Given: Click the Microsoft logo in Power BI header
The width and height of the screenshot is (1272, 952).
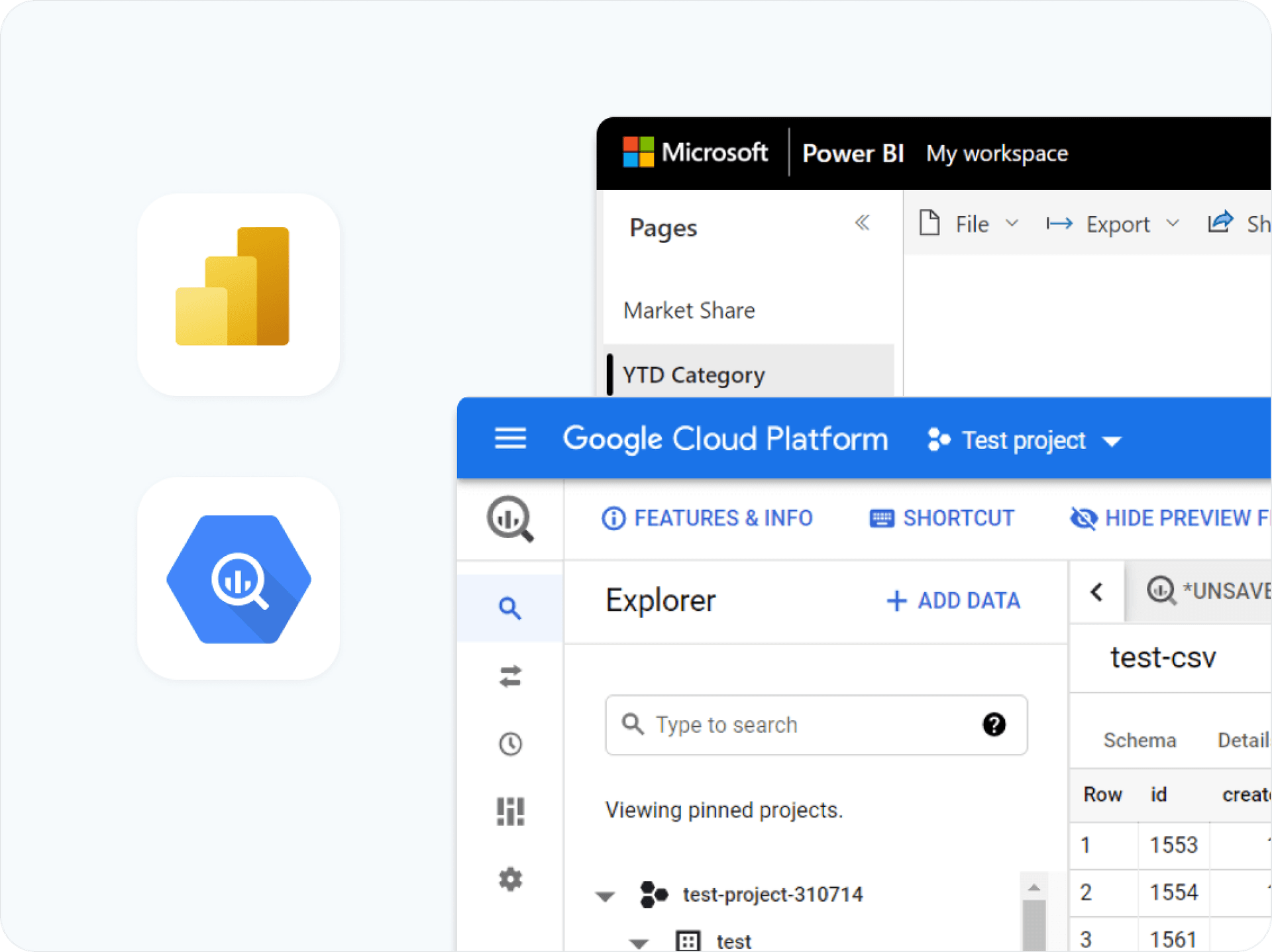Looking at the screenshot, I should point(639,152).
